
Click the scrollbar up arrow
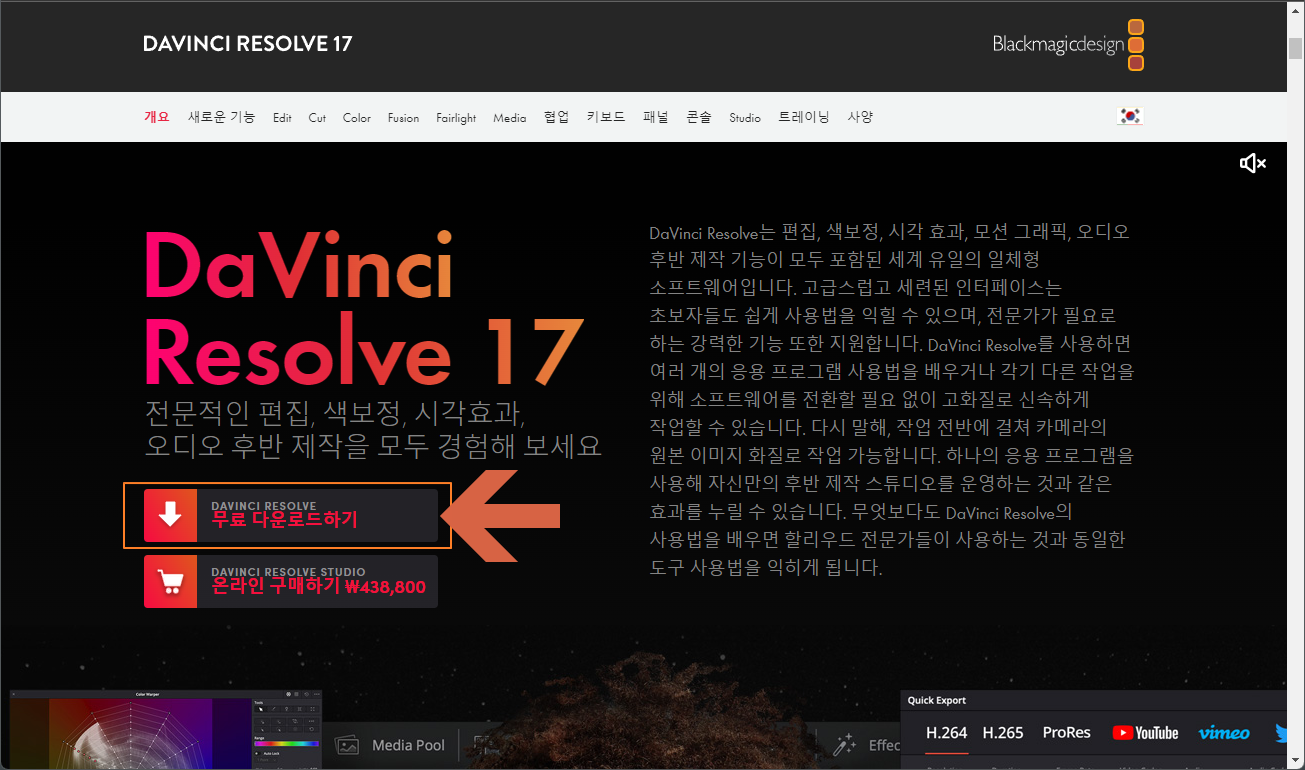coord(1295,10)
